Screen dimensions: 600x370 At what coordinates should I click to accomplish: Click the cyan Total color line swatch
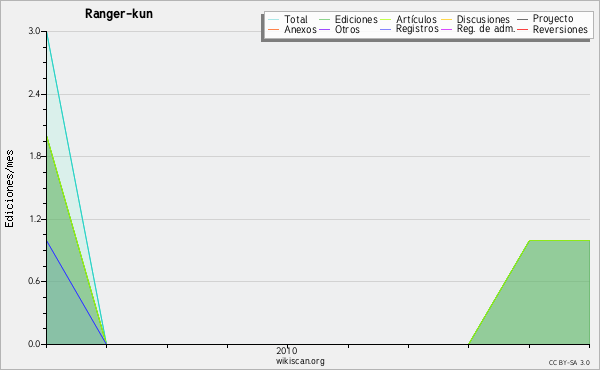coord(274,19)
